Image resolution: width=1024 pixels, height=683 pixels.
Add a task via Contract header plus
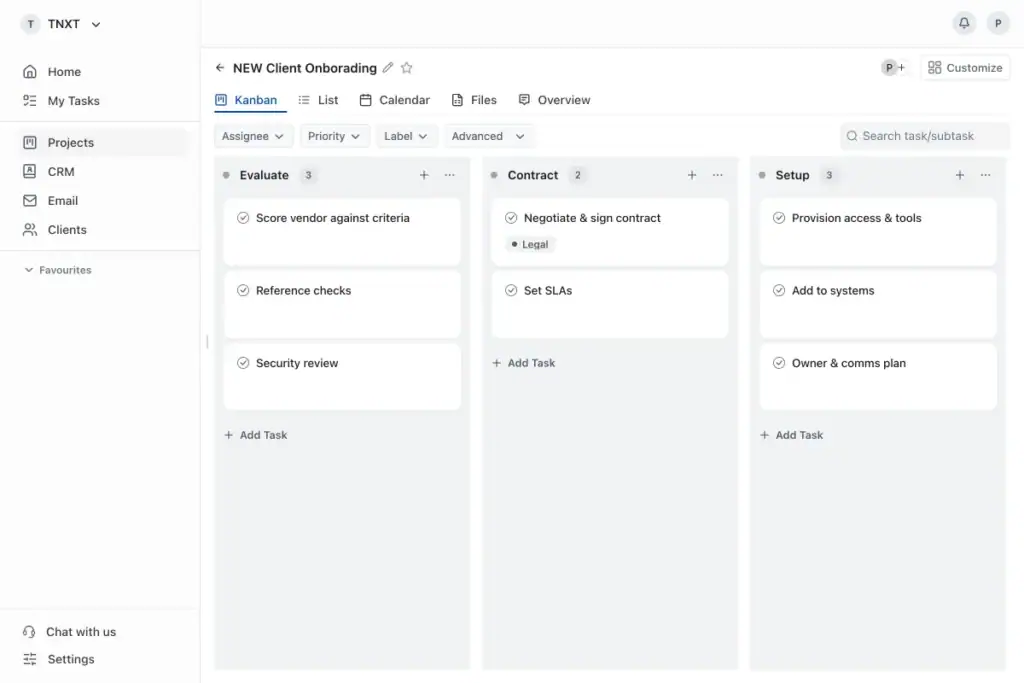(692, 175)
